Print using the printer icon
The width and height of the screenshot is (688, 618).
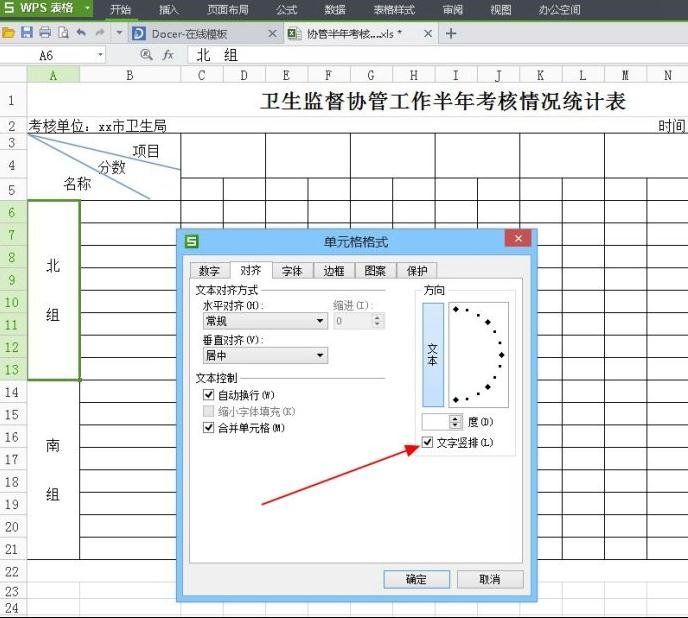coord(45,32)
